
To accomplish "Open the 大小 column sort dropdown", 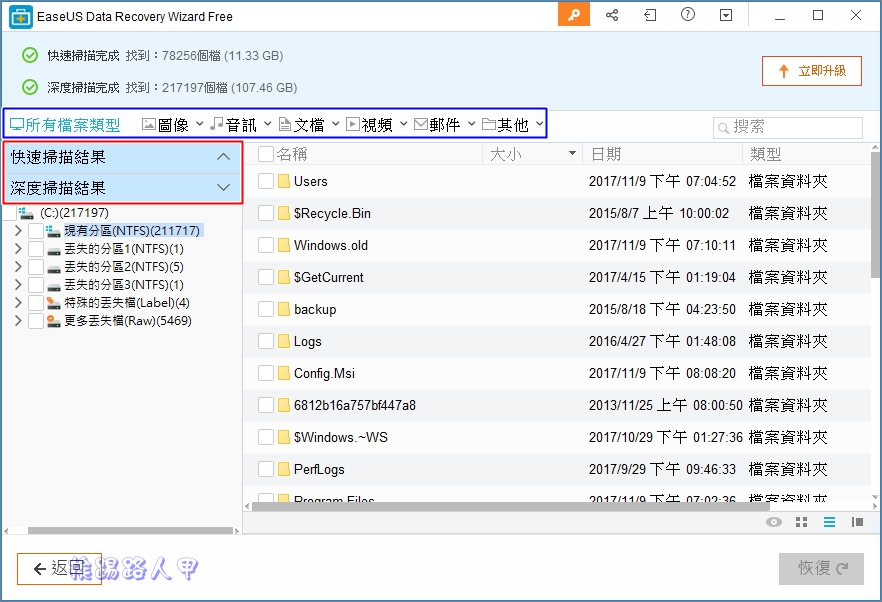I will coord(572,154).
